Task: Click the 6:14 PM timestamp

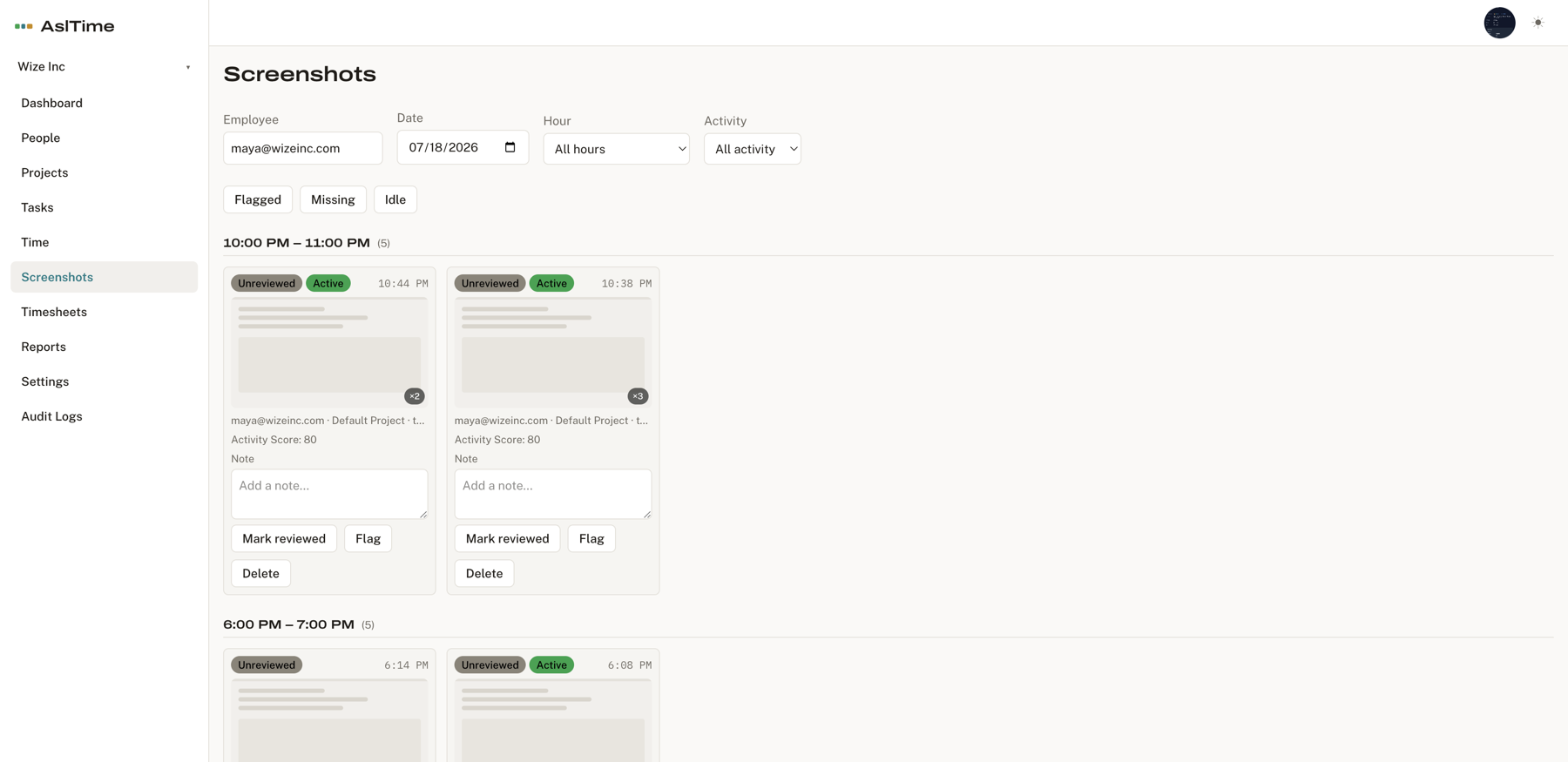Action: pyautogui.click(x=406, y=665)
